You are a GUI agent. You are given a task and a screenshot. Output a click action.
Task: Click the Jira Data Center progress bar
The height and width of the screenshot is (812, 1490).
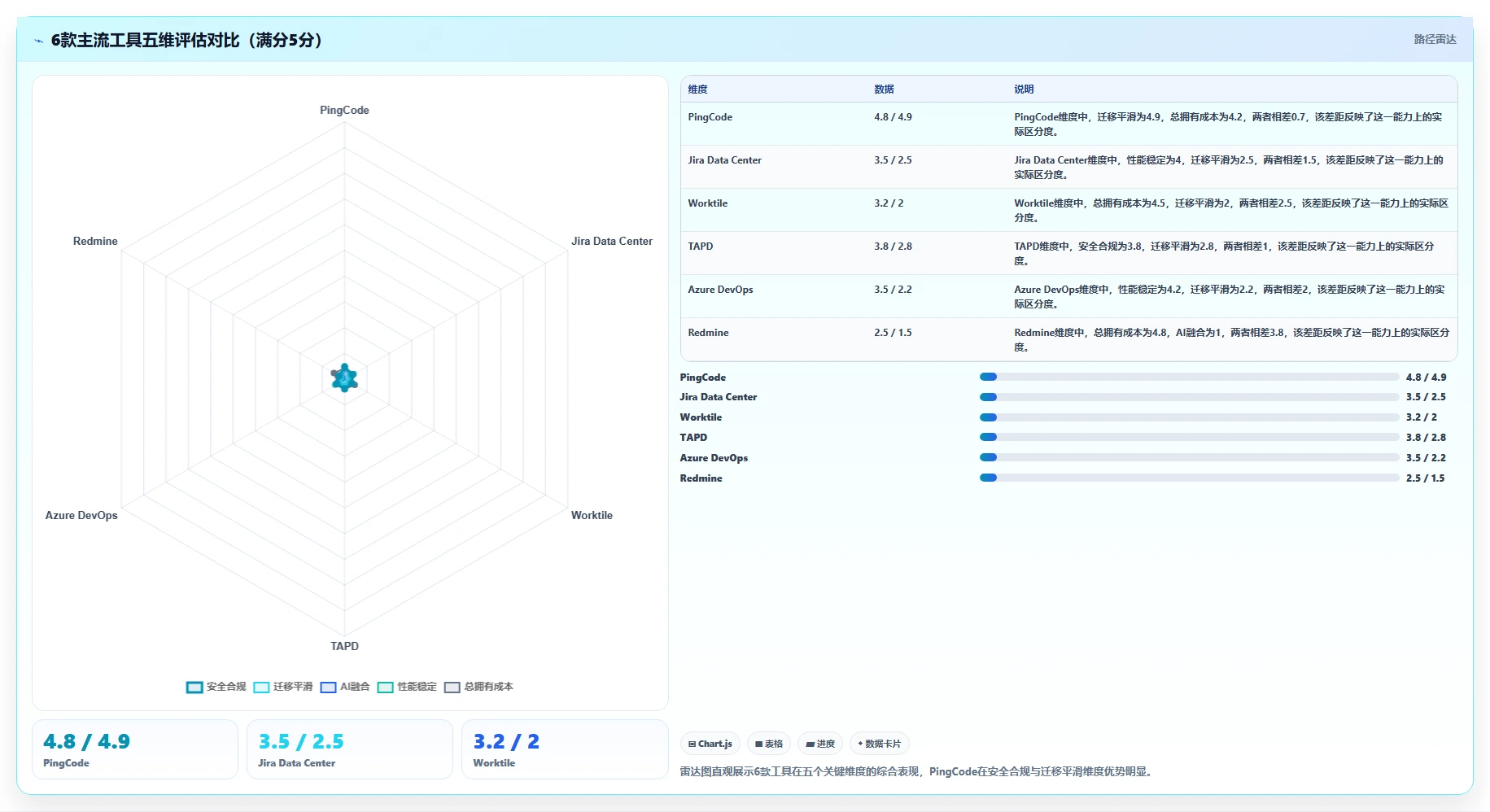tap(1189, 397)
